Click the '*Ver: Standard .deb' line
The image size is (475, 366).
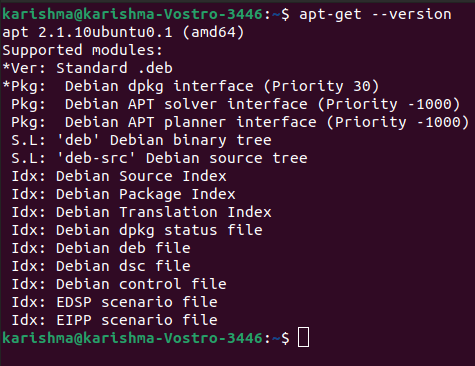coord(88,68)
